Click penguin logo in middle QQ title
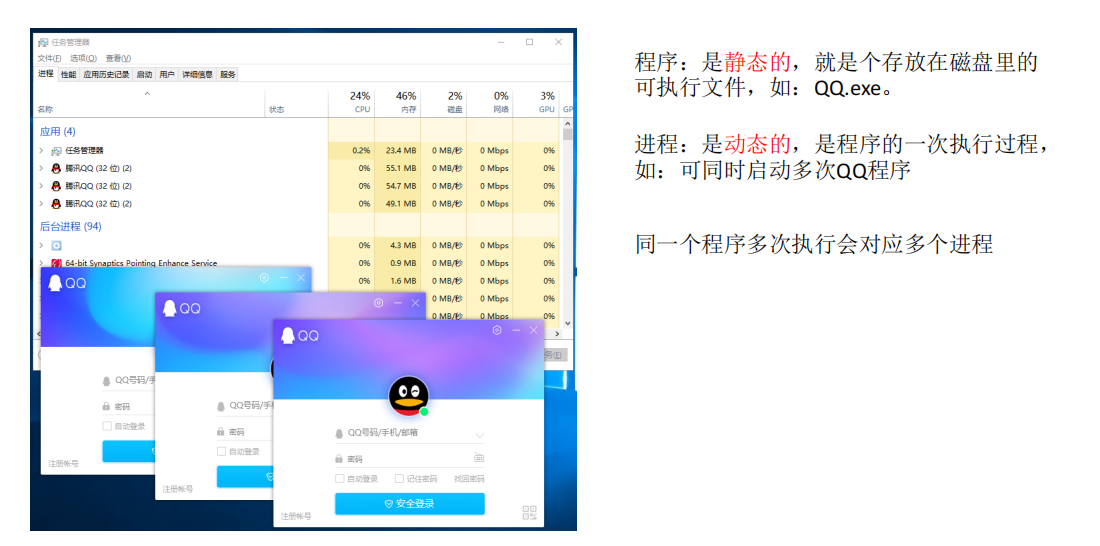Viewport: 1100px width, 546px height. (169, 308)
